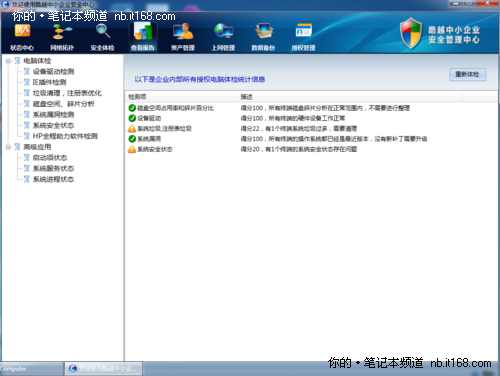
Task: Sort by the 描述 column header
Action: [x=350, y=97]
